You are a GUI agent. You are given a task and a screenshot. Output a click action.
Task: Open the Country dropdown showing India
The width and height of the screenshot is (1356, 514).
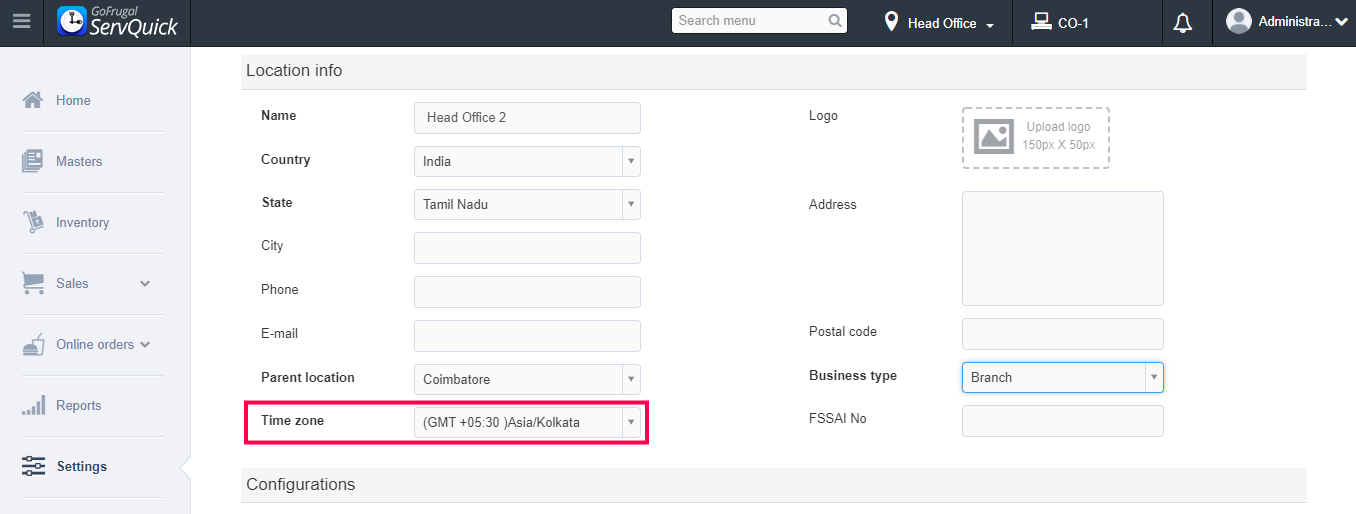point(527,161)
